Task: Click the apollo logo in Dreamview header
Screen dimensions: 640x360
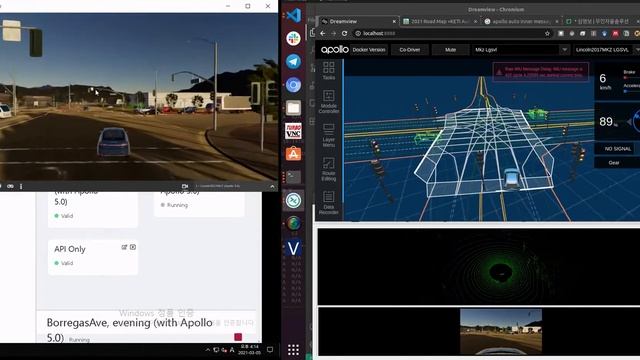Action: pos(334,50)
